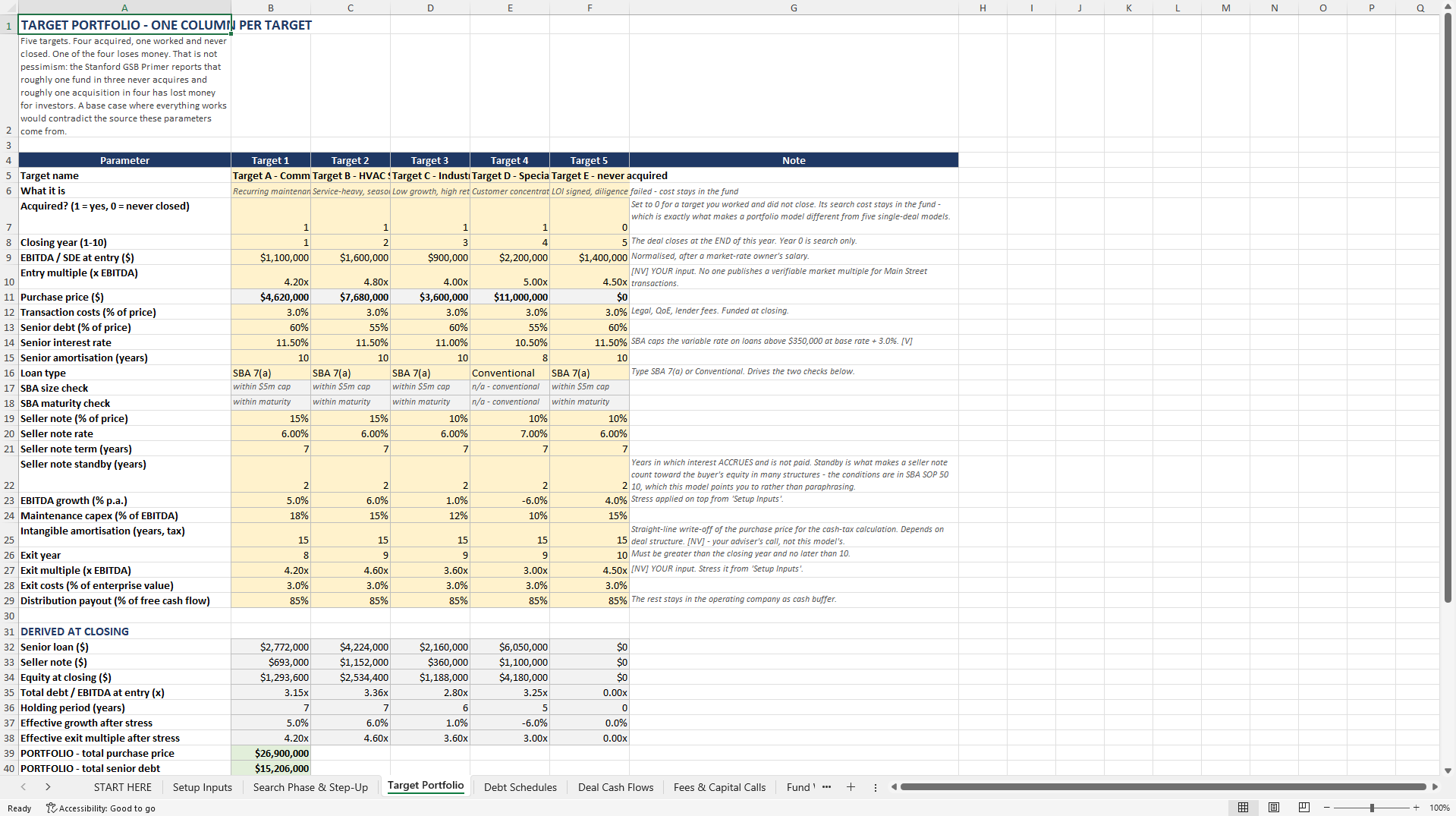The image size is (1456, 816).
Task: Go to previous sheet tab arrow
Action: [24, 787]
